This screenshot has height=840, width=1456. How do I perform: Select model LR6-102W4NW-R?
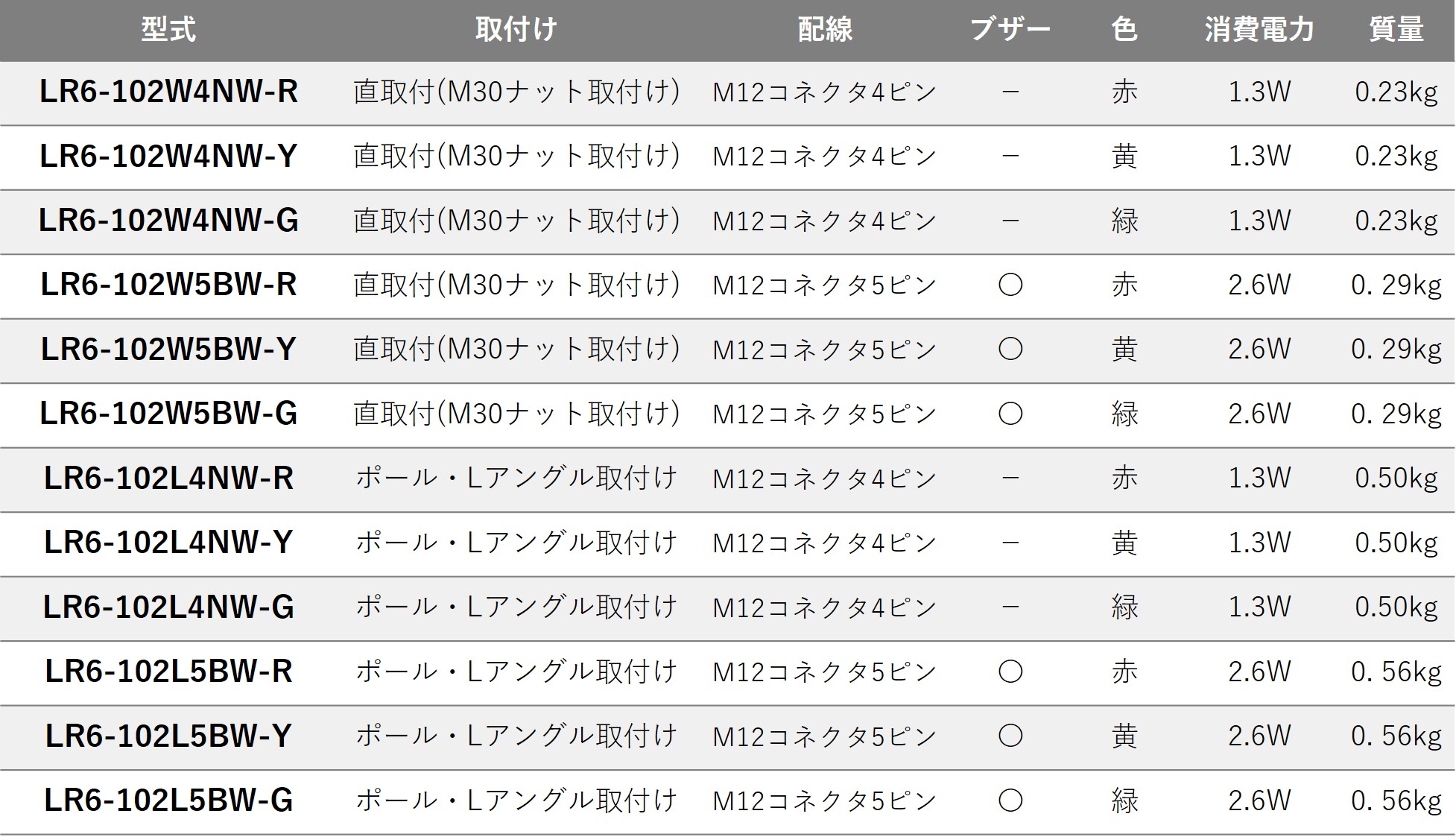point(168,92)
